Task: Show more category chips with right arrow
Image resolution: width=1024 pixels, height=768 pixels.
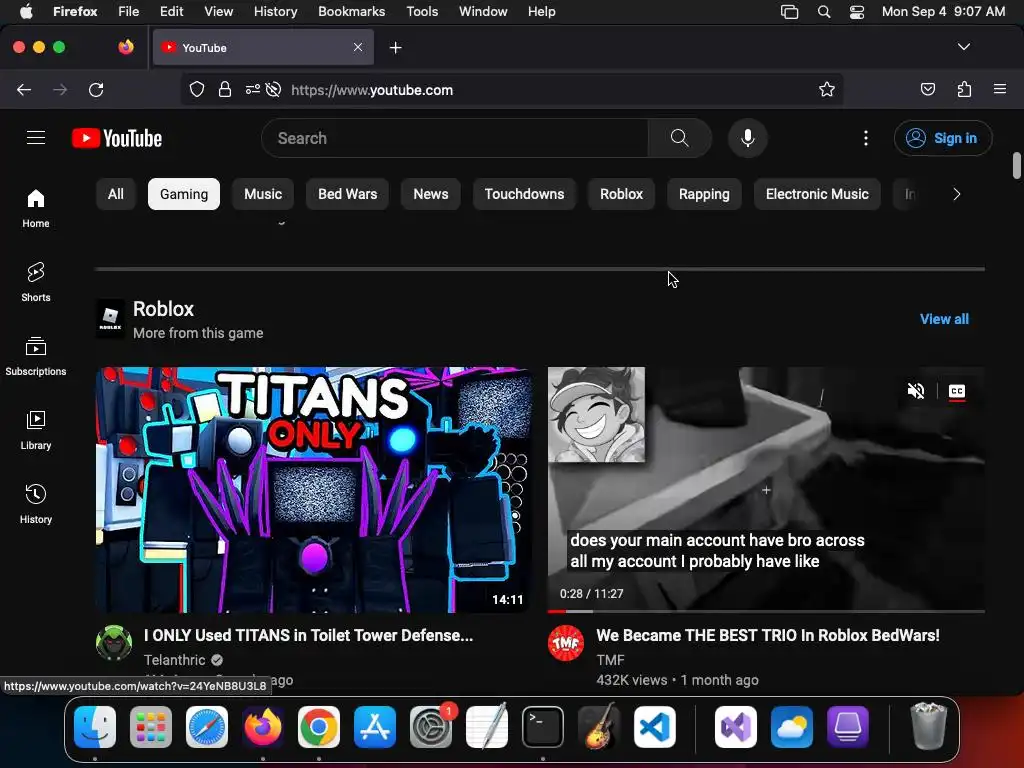Action: click(x=956, y=194)
